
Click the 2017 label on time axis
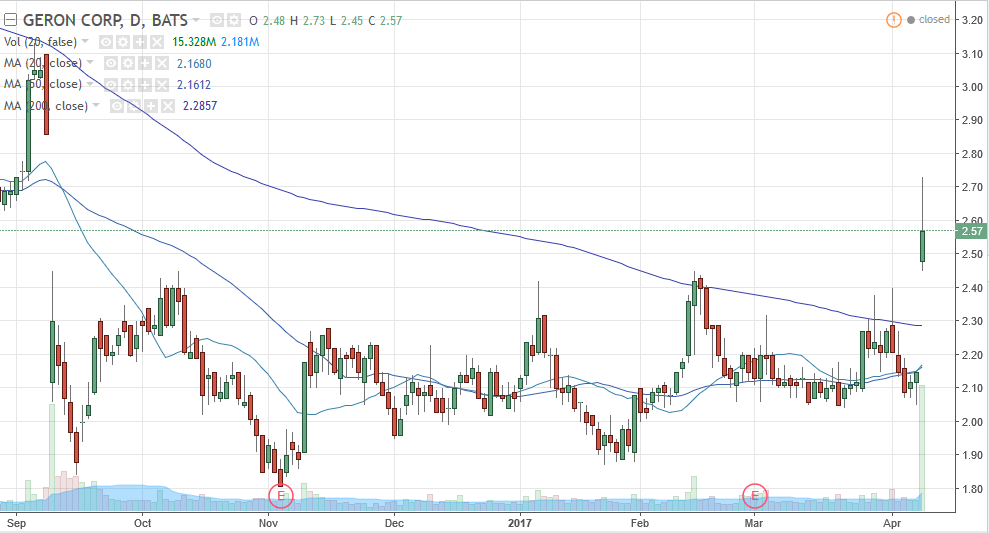point(520,523)
